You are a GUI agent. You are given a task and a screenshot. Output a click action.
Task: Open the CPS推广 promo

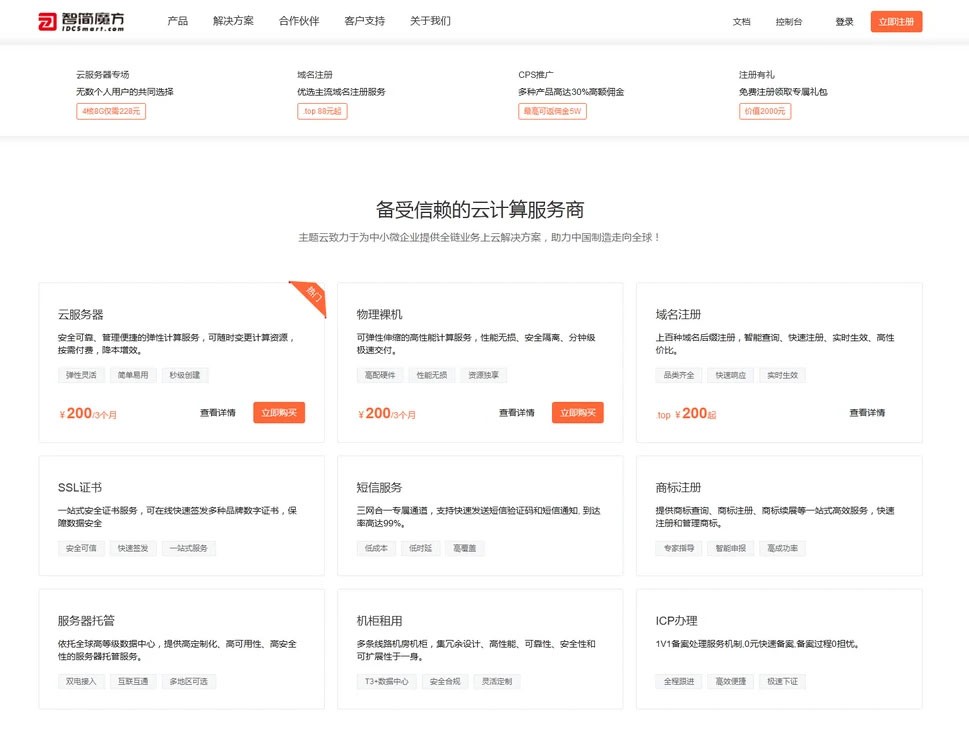(x=536, y=75)
